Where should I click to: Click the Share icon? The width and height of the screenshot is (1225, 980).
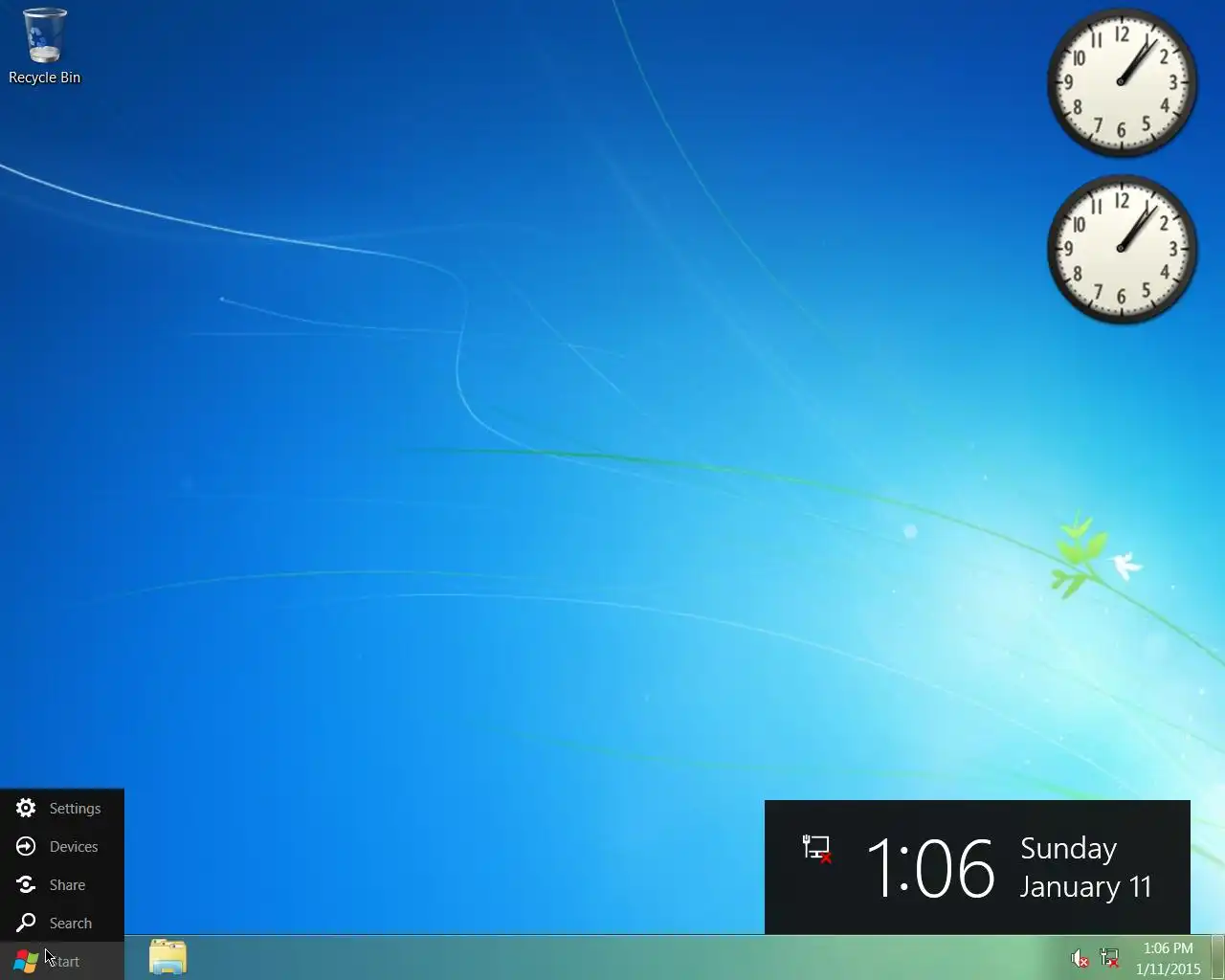point(26,885)
